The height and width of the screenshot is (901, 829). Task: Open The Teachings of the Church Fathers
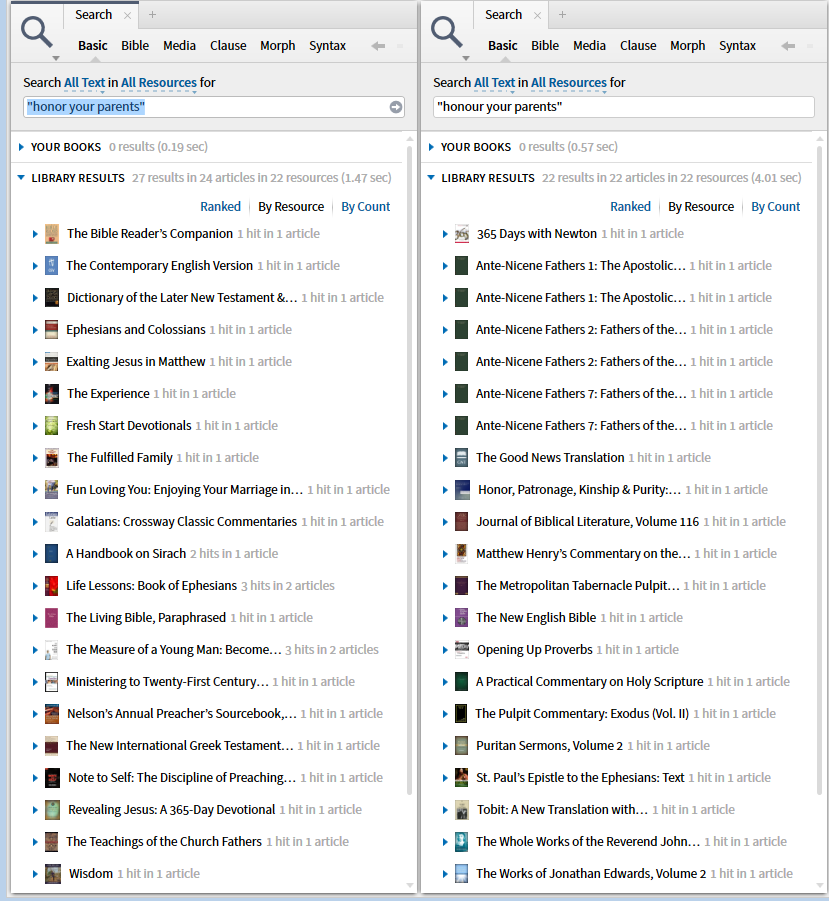click(164, 842)
